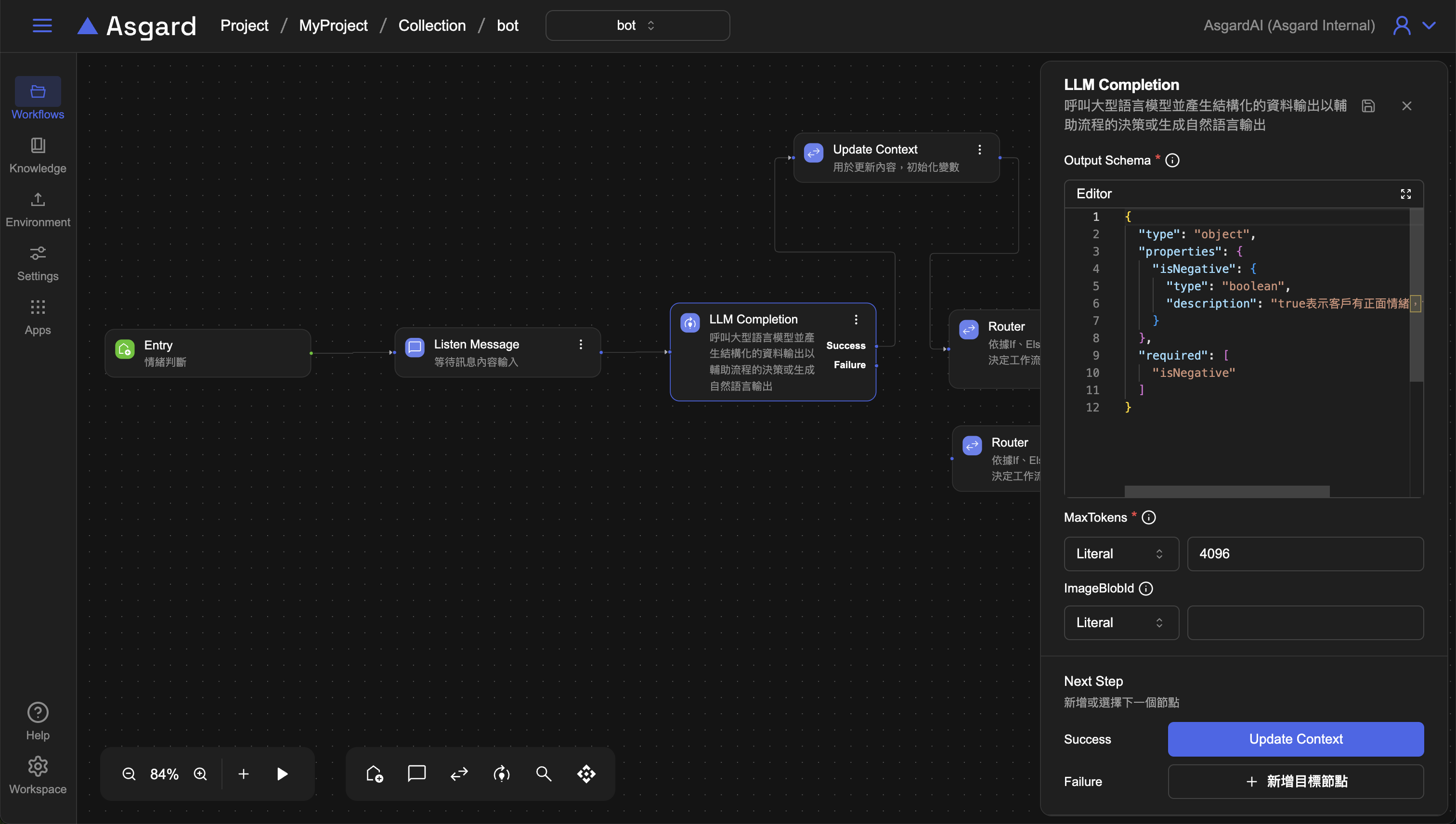
Task: Save the LLM Completion panel settings
Action: 1368,106
